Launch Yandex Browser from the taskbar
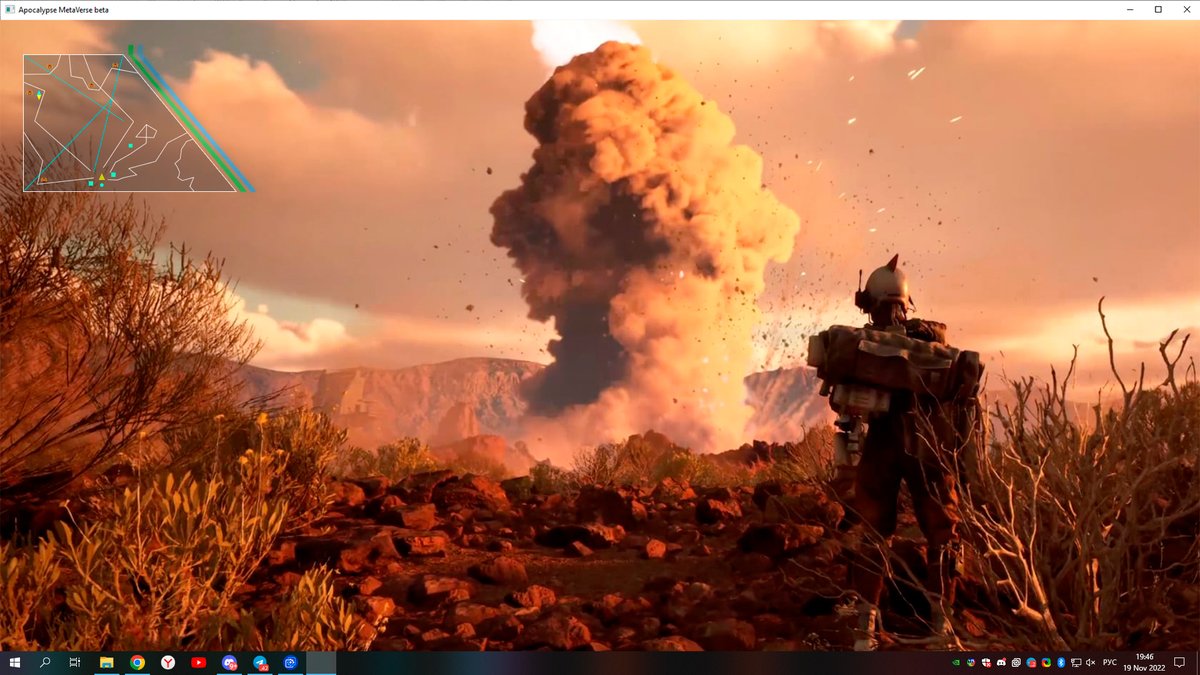 click(168, 662)
